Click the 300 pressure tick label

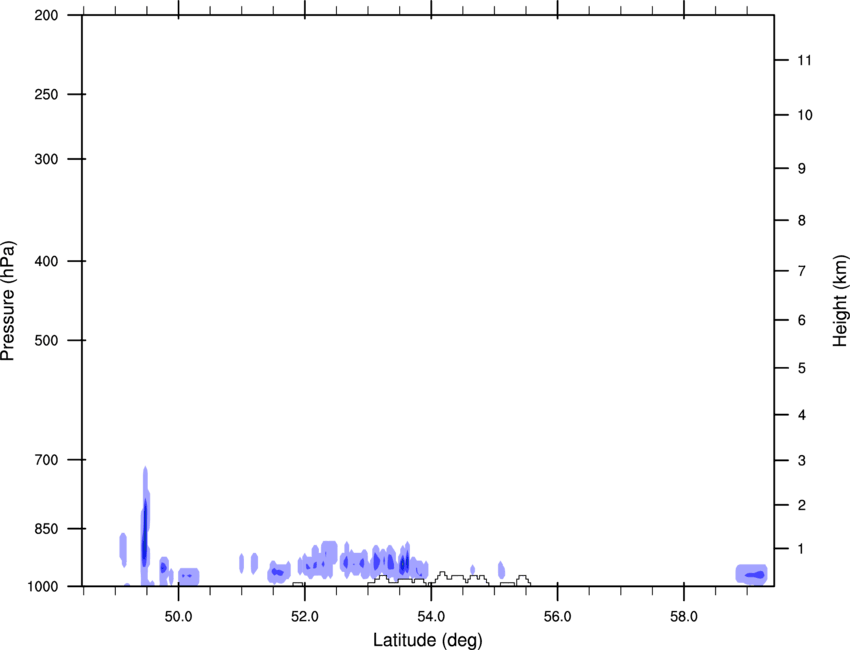pos(47,159)
